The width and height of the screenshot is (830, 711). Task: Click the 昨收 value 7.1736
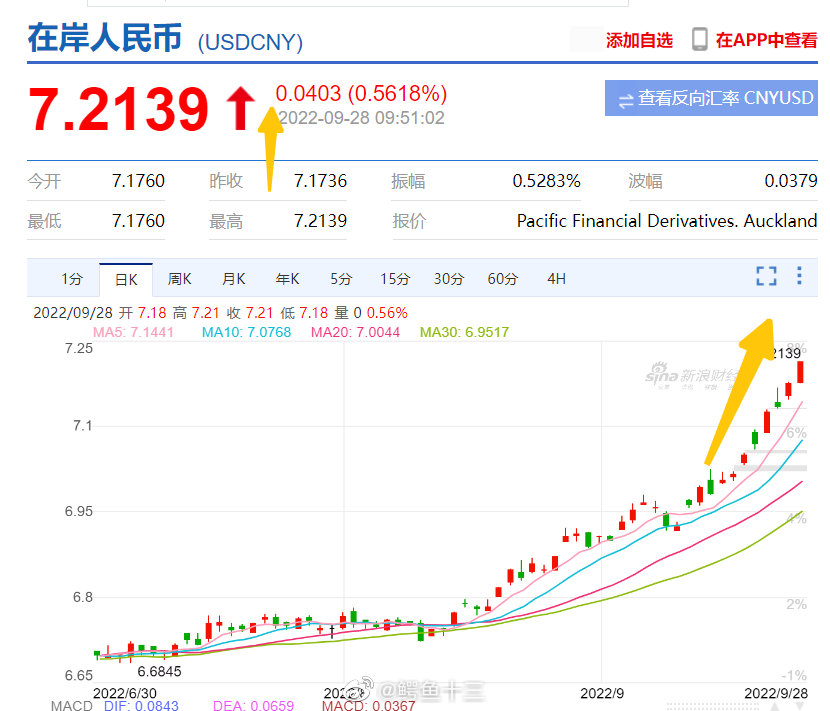(x=320, y=181)
